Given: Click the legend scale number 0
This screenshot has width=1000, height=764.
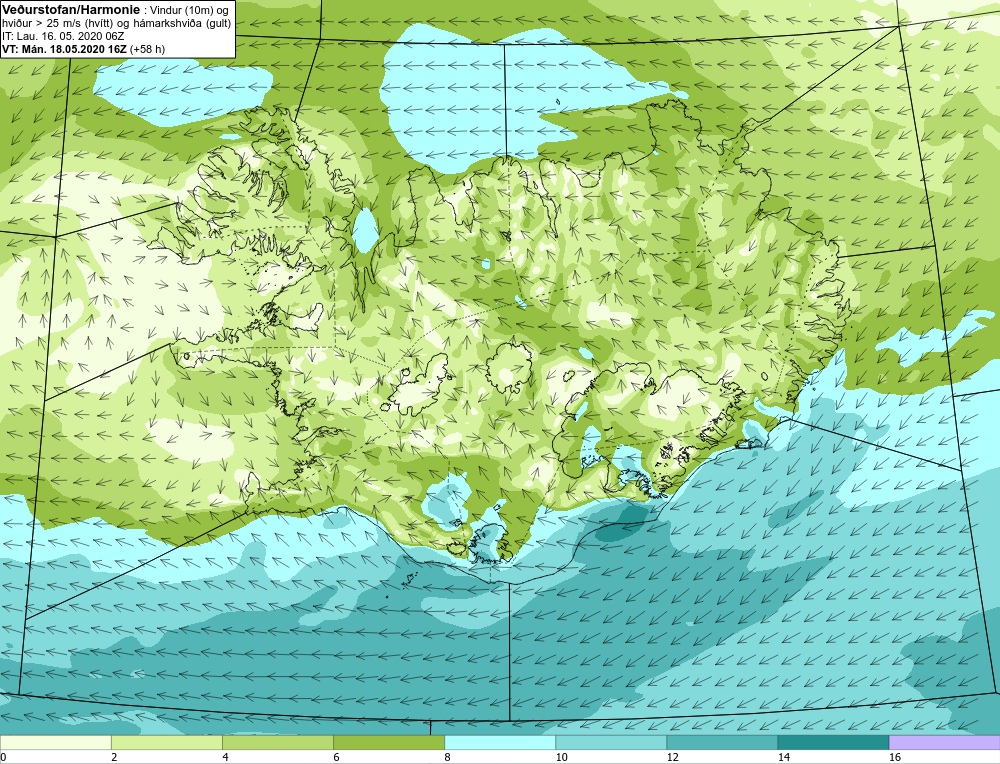Looking at the screenshot, I should pyautogui.click(x=3, y=757).
